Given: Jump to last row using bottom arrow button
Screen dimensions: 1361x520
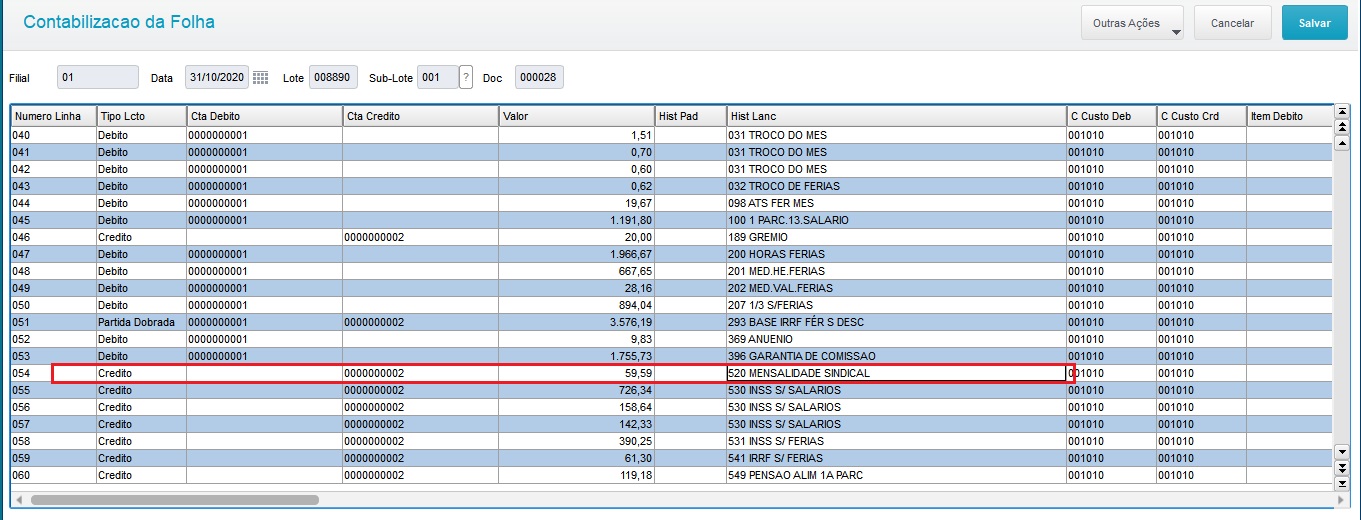Looking at the screenshot, I should [x=1342, y=484].
